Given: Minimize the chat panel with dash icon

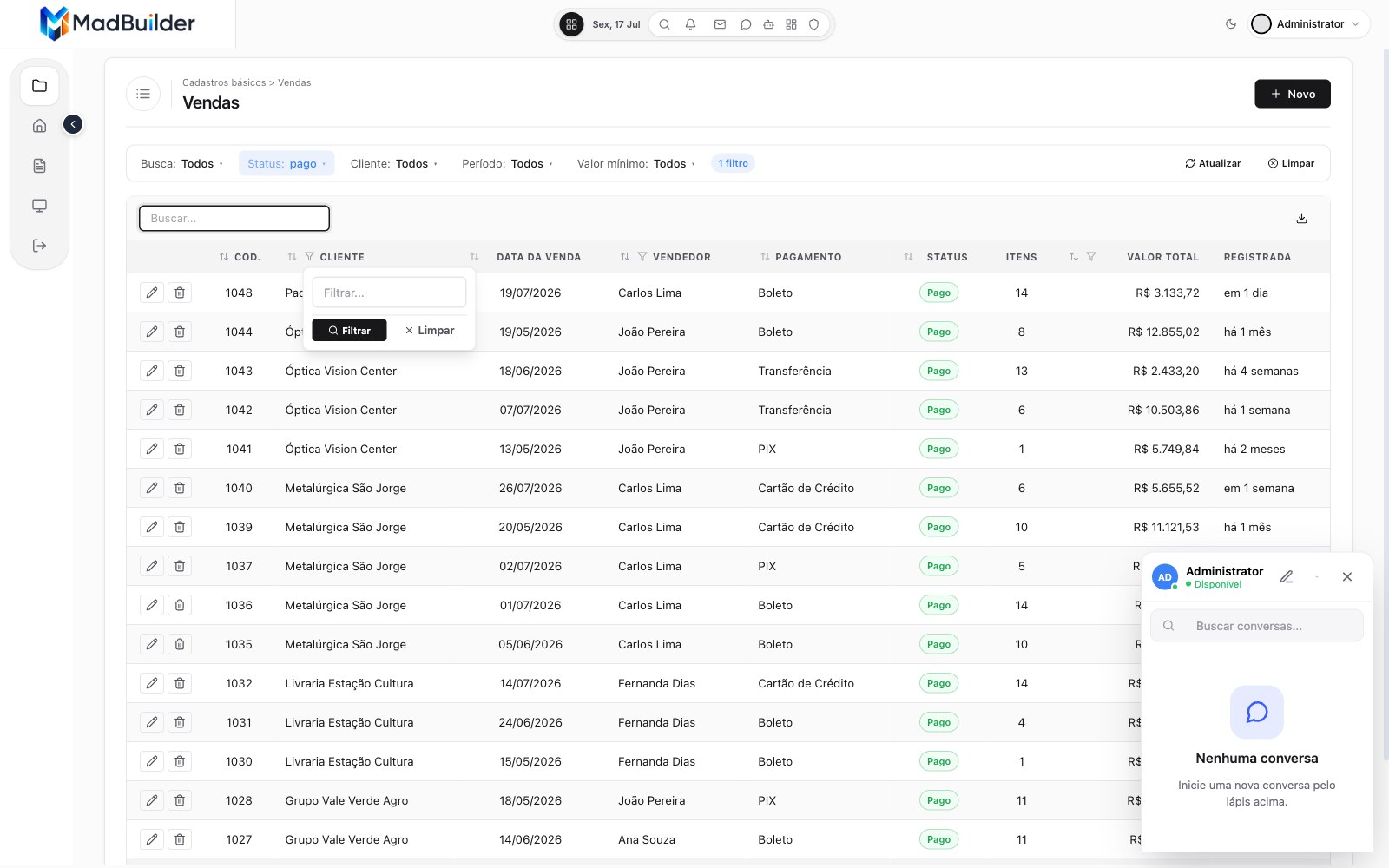Looking at the screenshot, I should (x=1317, y=577).
